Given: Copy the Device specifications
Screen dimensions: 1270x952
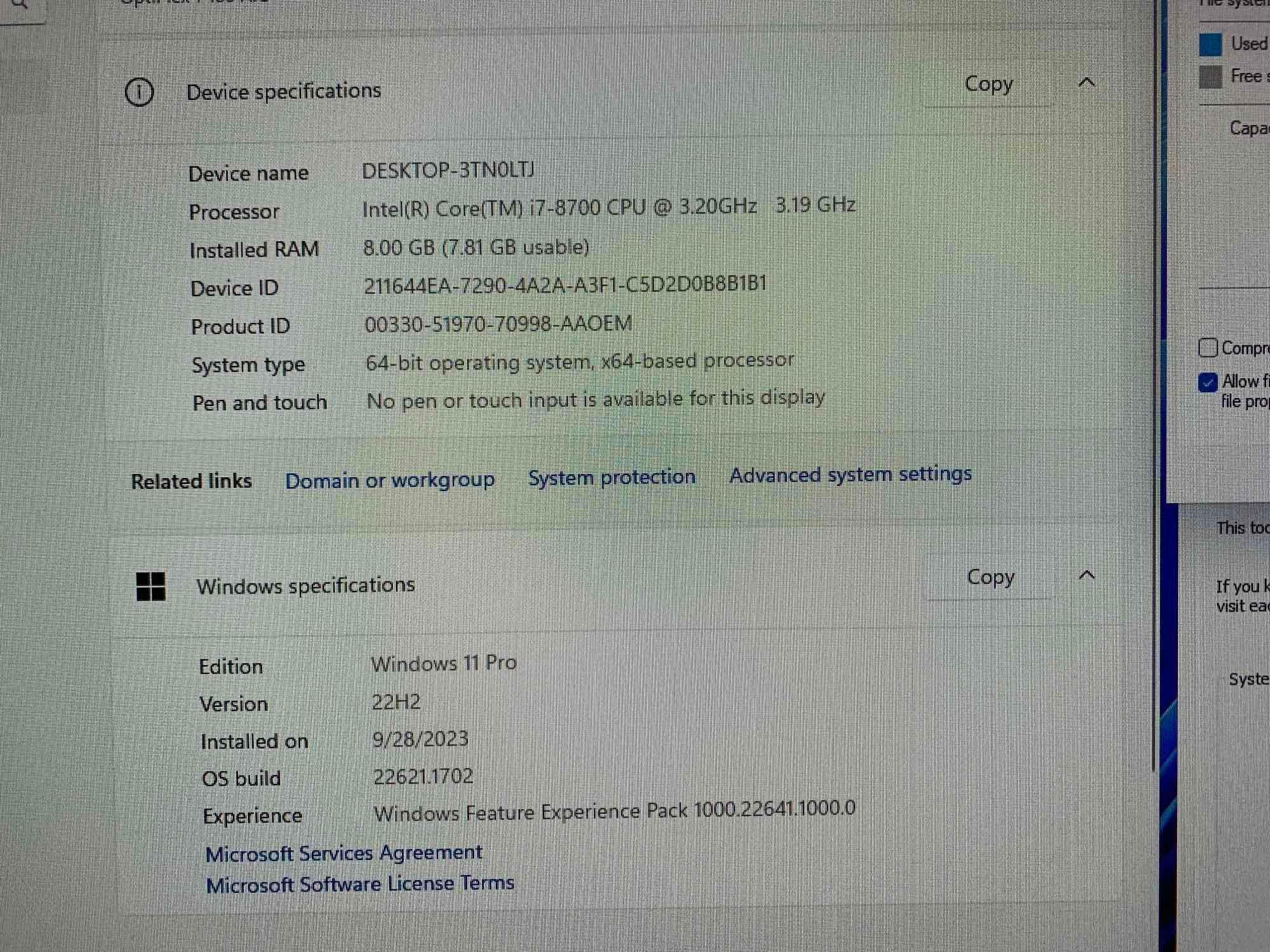Looking at the screenshot, I should pos(989,84).
